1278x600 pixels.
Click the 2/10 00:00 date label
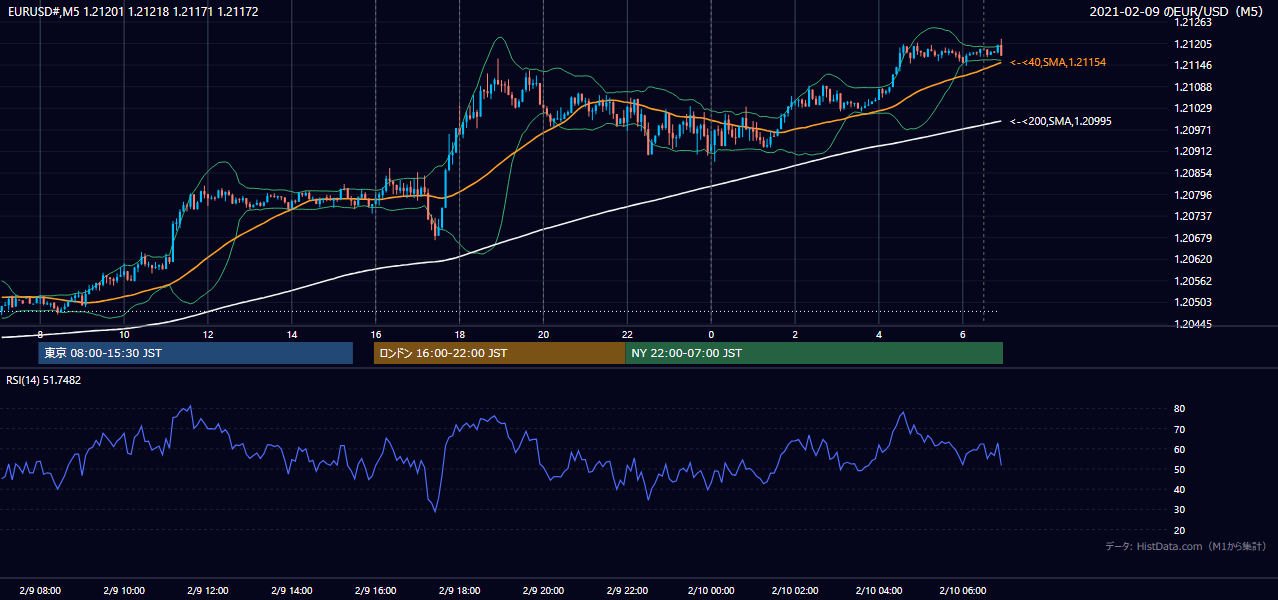(x=711, y=591)
